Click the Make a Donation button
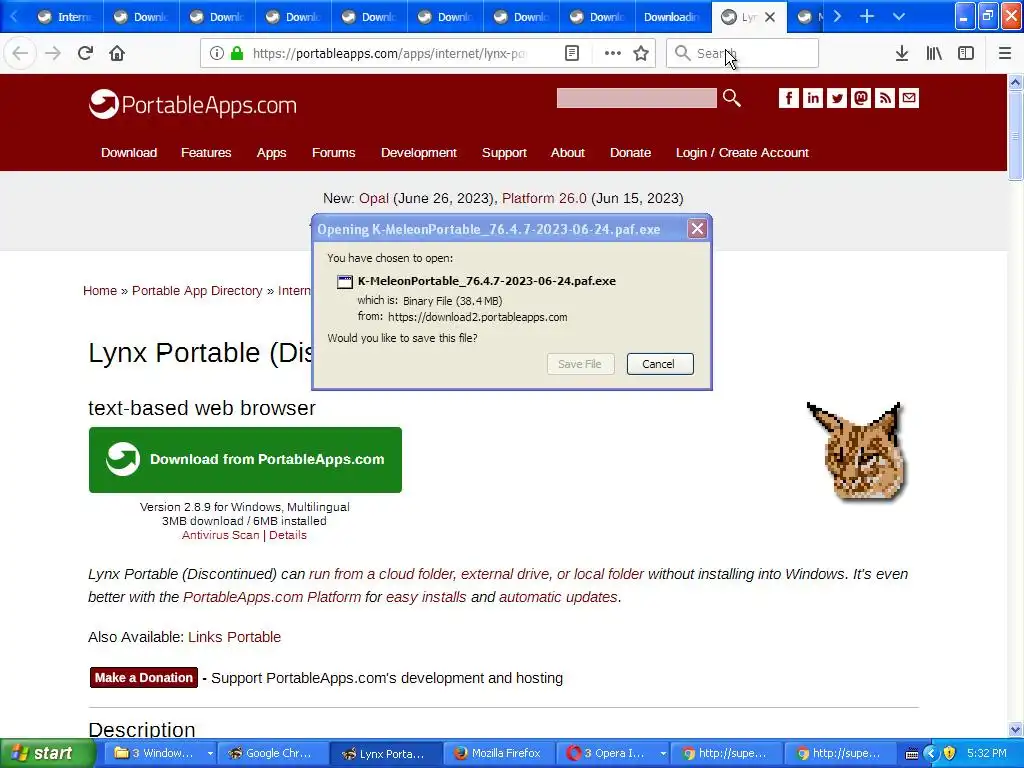Screen dimensions: 1024x768 (x=144, y=678)
